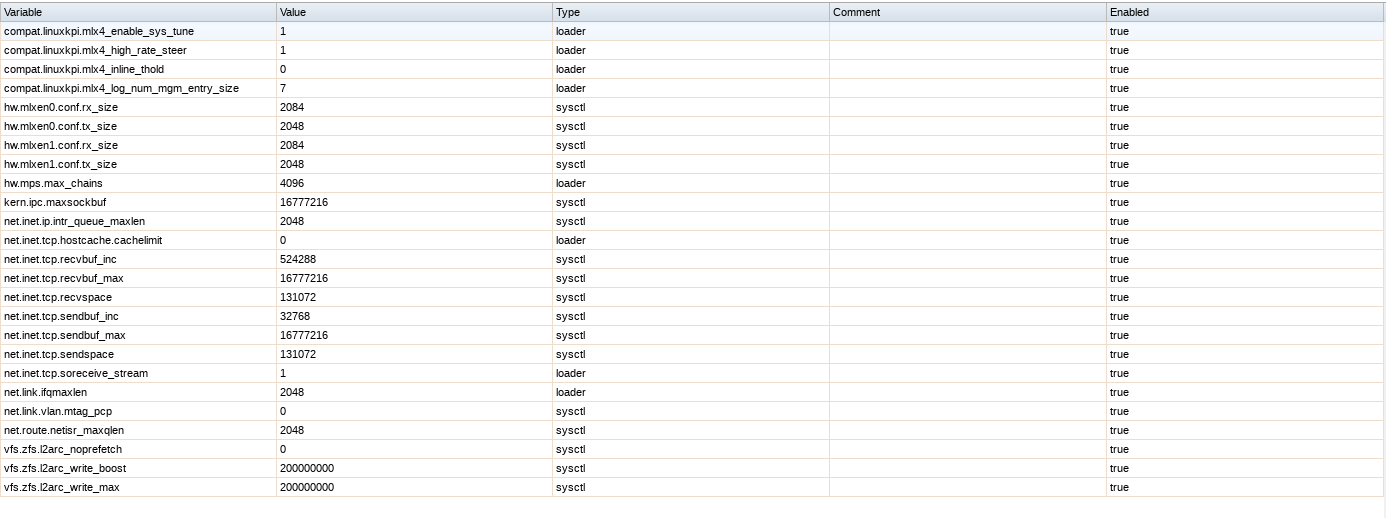This screenshot has width=1386, height=518.
Task: Click value 200000000 of vfs.zfs.l2arc_write_max
Action: click(x=307, y=487)
